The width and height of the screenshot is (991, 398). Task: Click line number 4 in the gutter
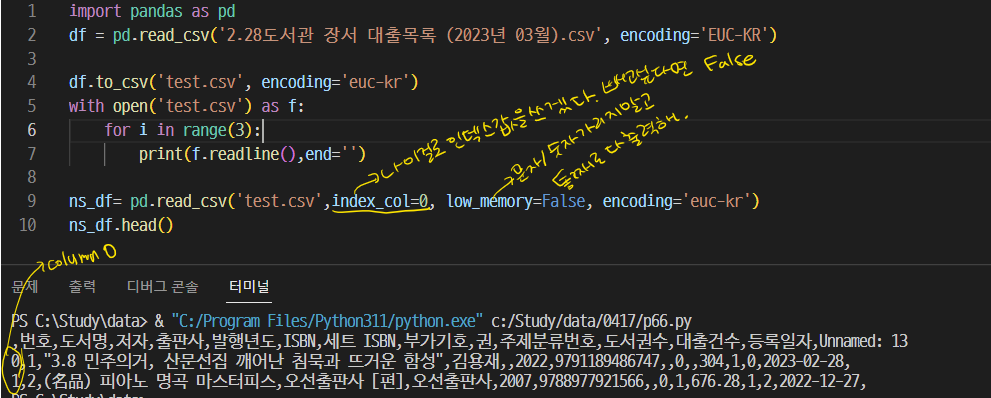[32, 82]
